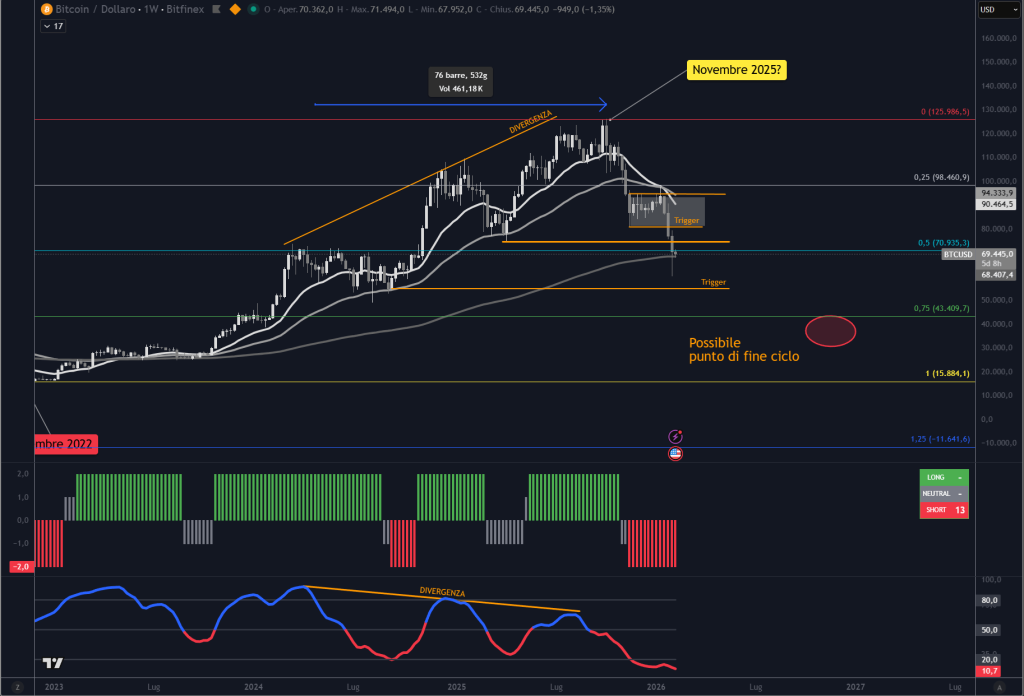This screenshot has height=696, width=1024.
Task: Click the yellow 'Novembre 2025?' annotation
Action: tap(736, 69)
